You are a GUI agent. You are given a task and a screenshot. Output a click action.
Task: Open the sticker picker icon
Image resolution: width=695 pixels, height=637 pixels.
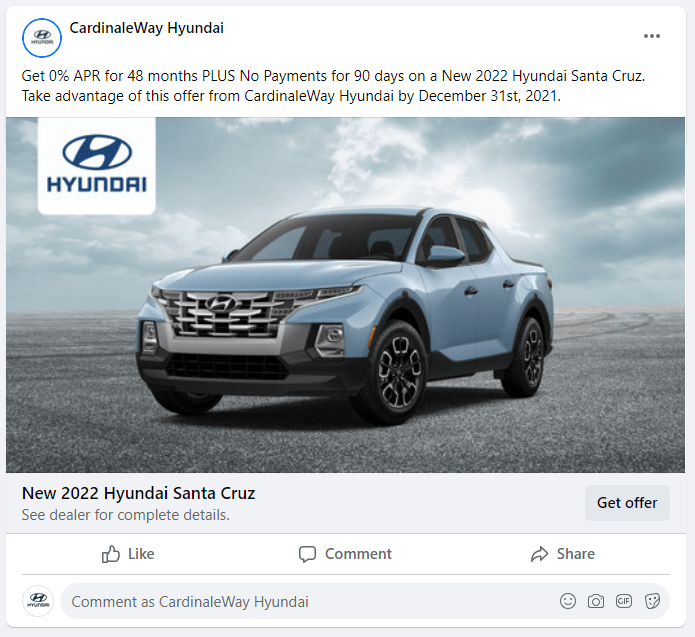point(652,601)
